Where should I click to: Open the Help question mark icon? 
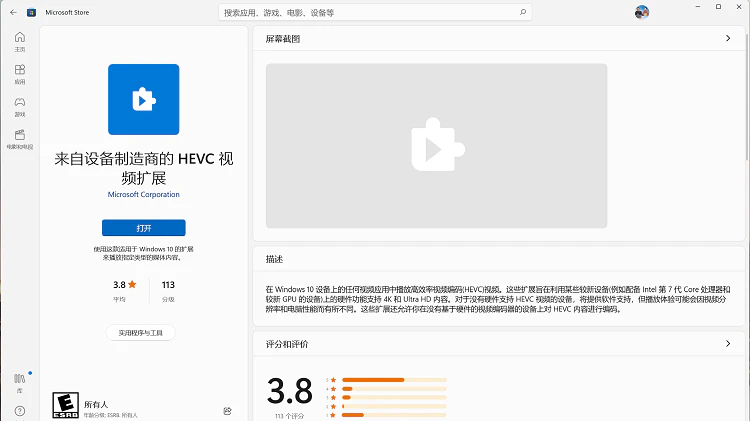click(20, 411)
